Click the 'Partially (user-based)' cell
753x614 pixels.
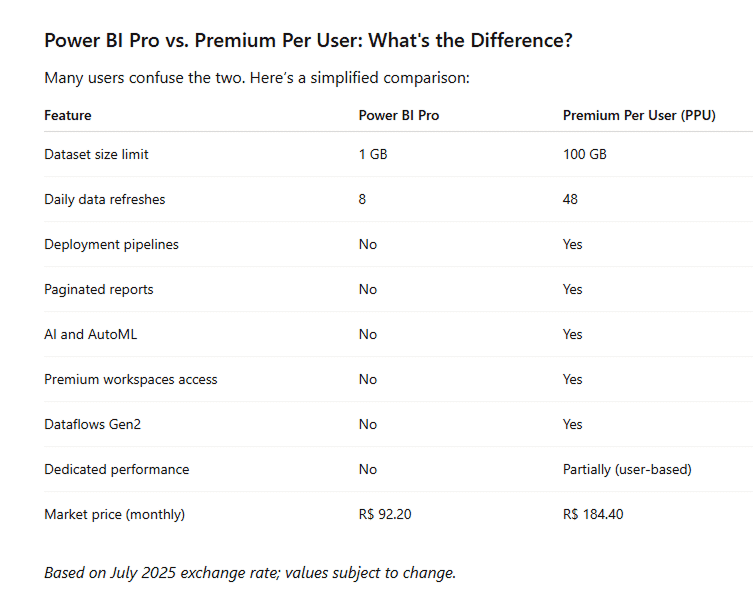627,469
